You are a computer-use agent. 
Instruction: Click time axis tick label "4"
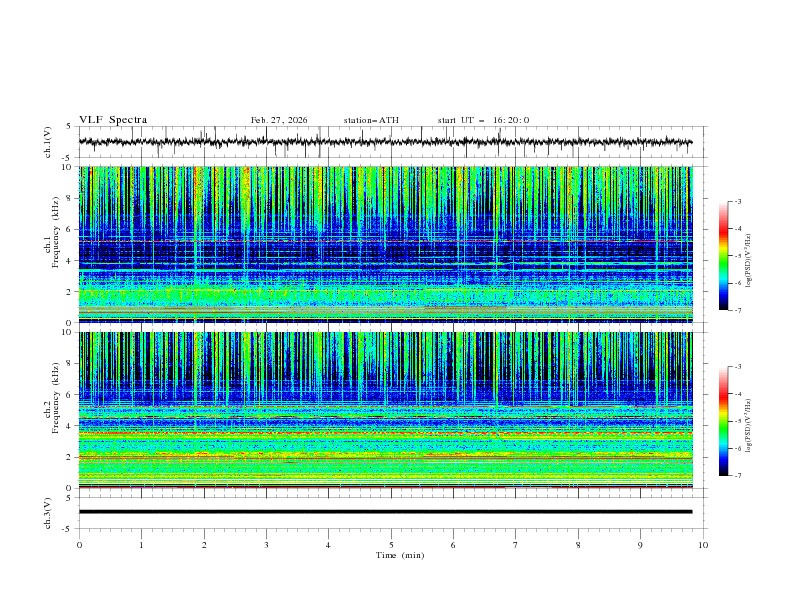click(328, 545)
